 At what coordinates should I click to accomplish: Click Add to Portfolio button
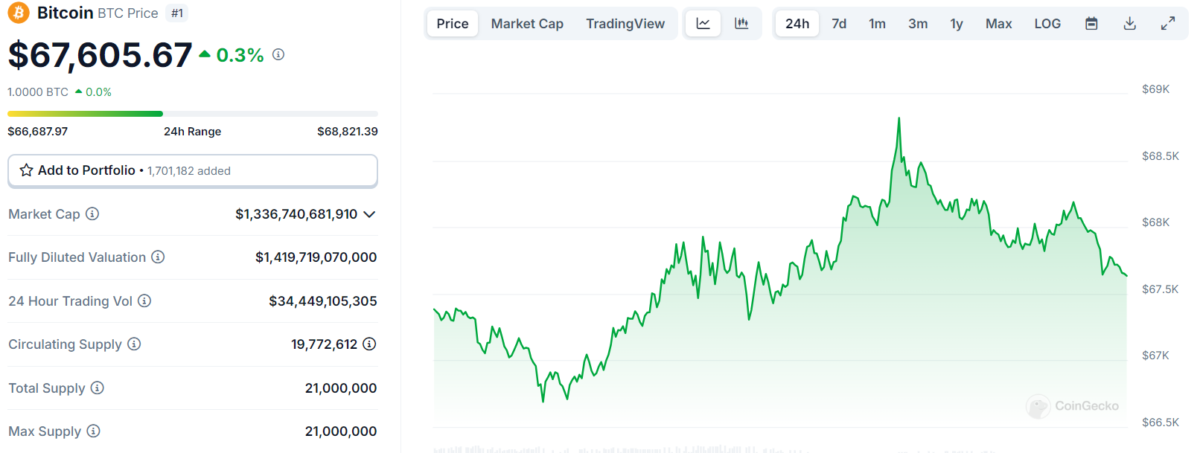192,170
